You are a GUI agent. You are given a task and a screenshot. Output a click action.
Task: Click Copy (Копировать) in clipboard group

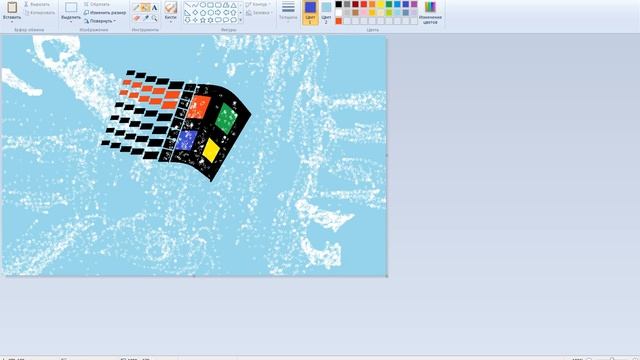40,13
